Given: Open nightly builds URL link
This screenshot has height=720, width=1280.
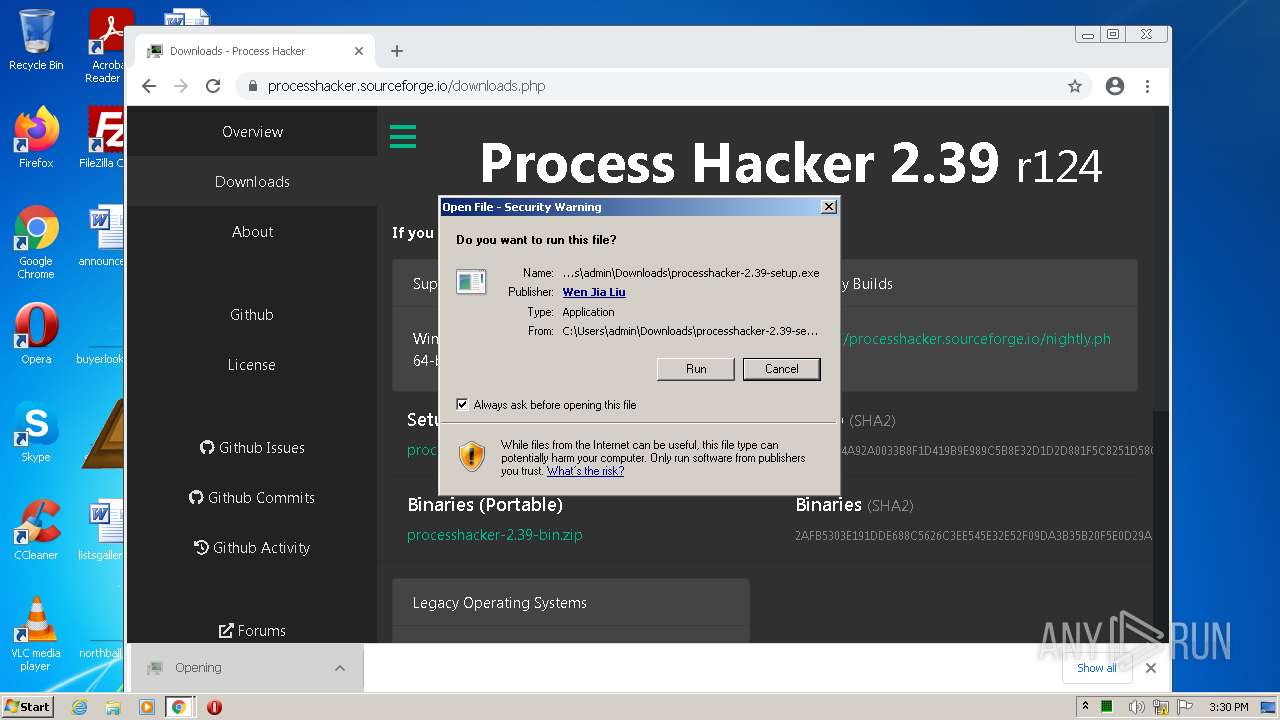Looking at the screenshot, I should coord(975,339).
